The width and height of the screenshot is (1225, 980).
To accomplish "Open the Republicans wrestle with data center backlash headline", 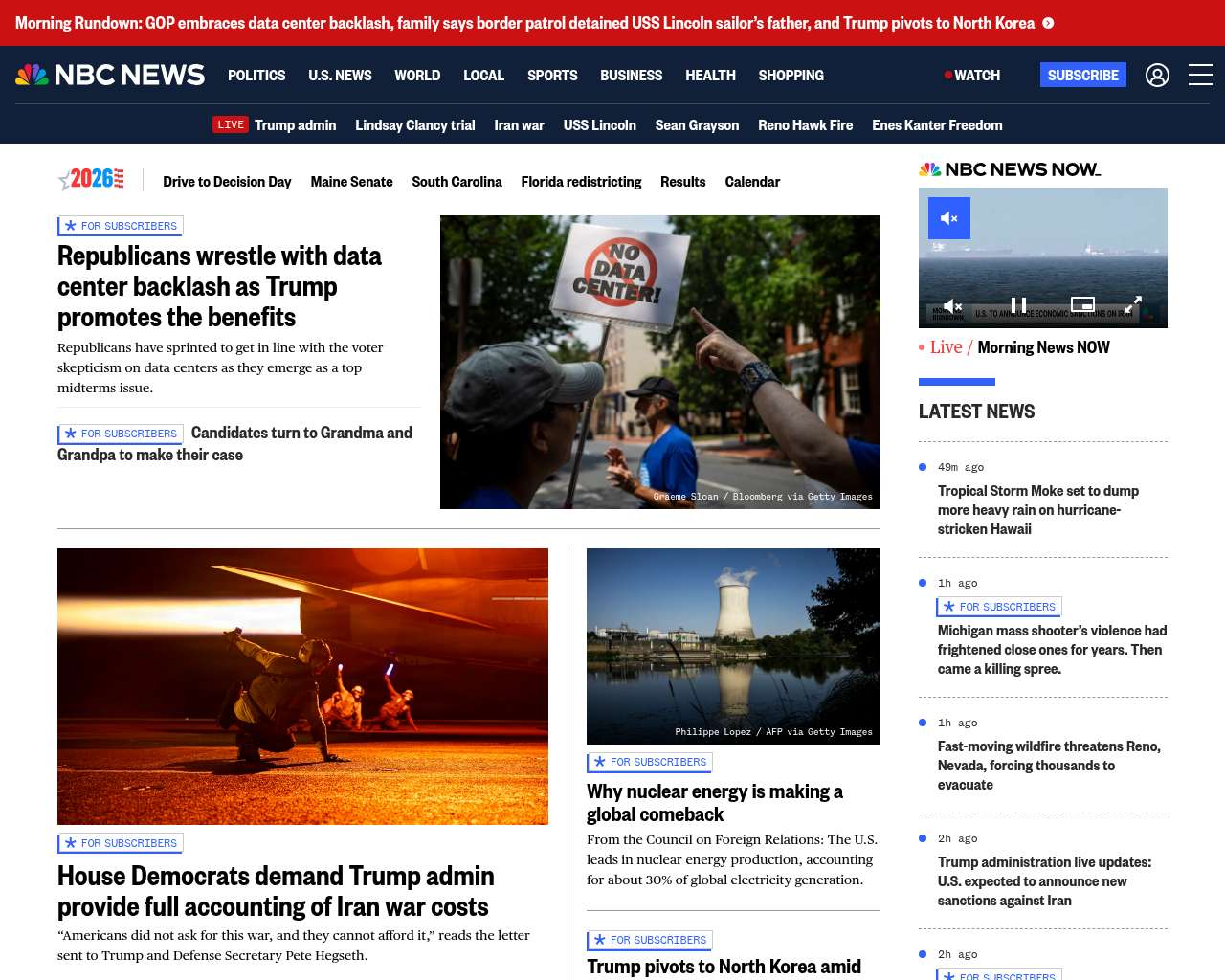I will (219, 286).
